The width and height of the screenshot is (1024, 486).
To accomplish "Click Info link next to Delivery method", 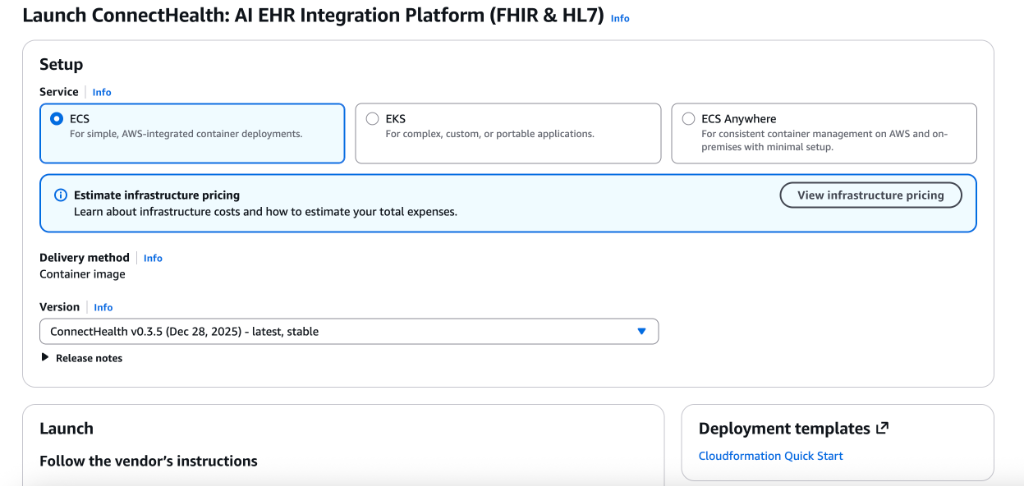I will 152,258.
